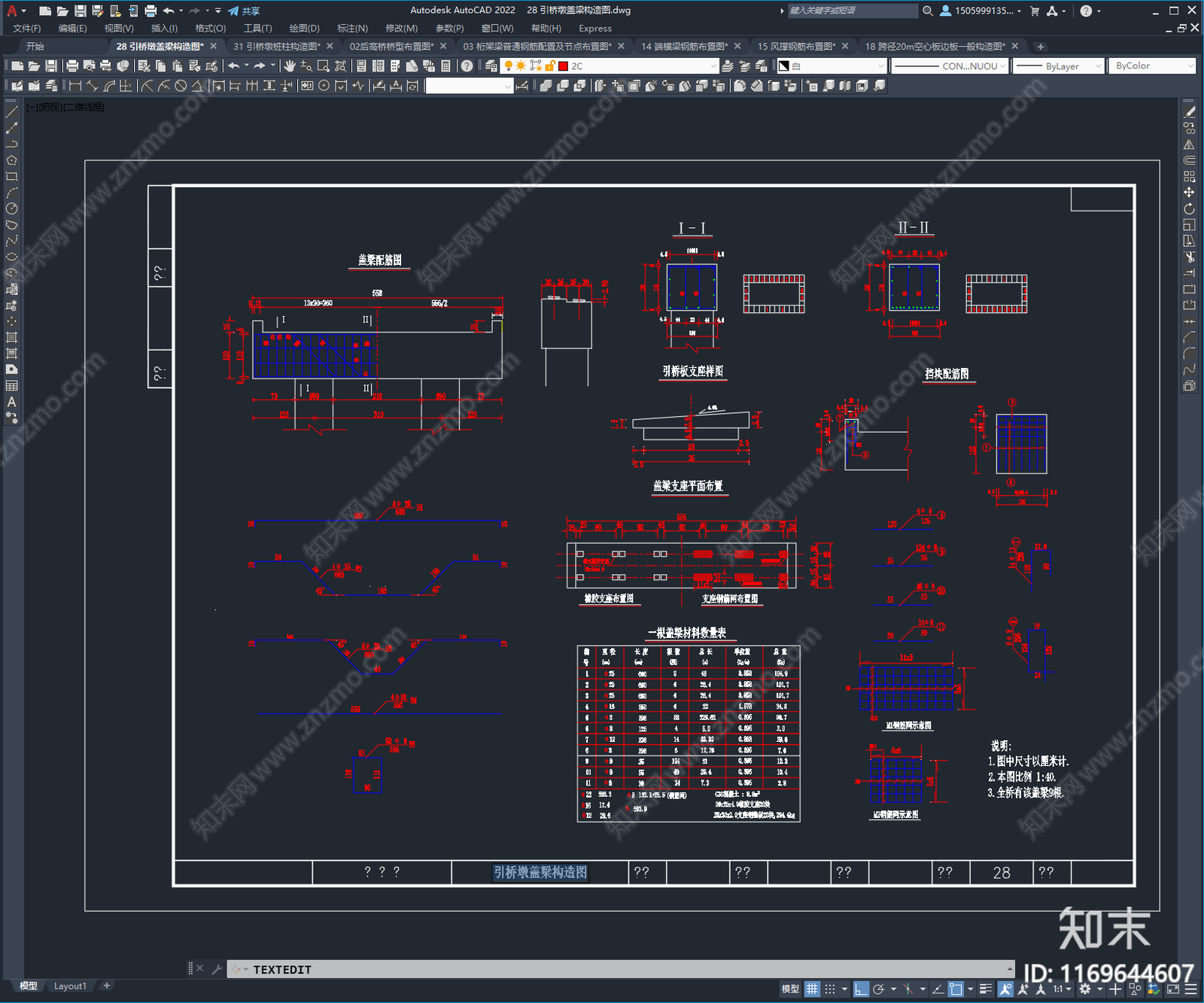The width and height of the screenshot is (1204, 1003).
Task: Open the Autodesk App Store cart icon
Action: (1035, 11)
